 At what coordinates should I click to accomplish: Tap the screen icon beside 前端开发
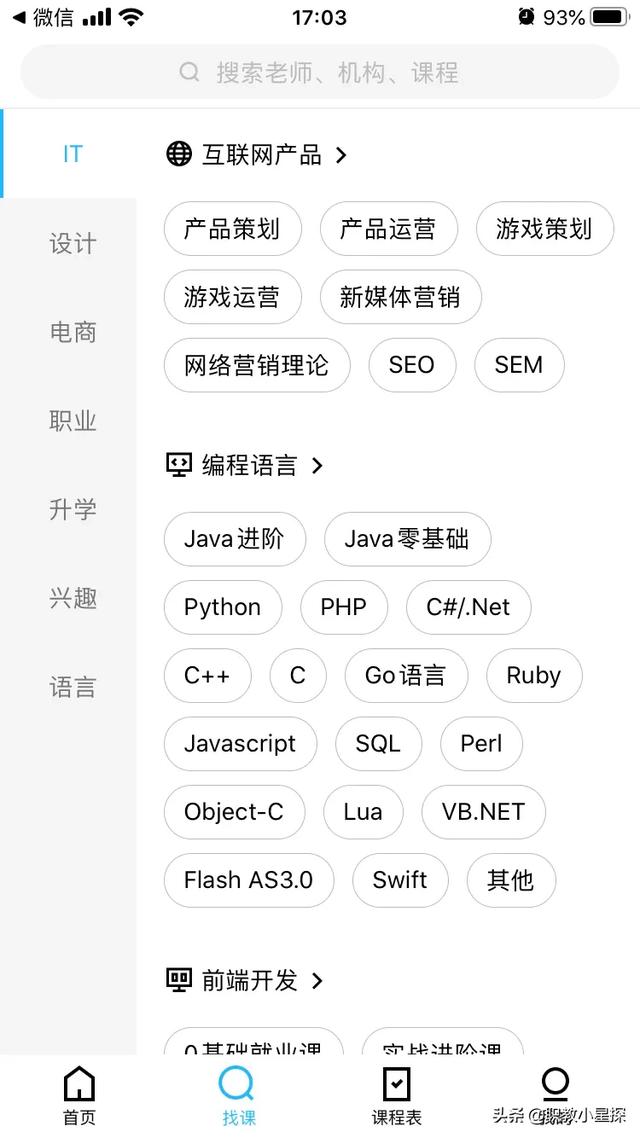tap(179, 981)
